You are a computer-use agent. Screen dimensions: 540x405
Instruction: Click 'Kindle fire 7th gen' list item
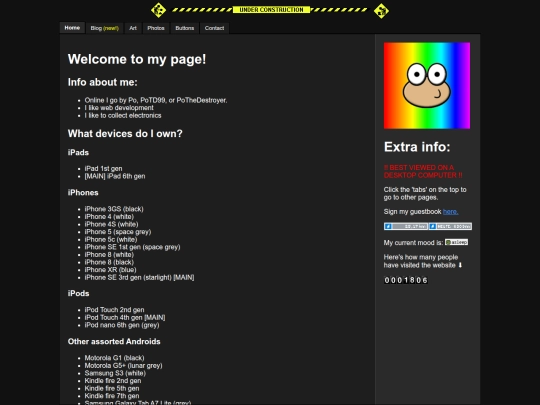coord(112,396)
